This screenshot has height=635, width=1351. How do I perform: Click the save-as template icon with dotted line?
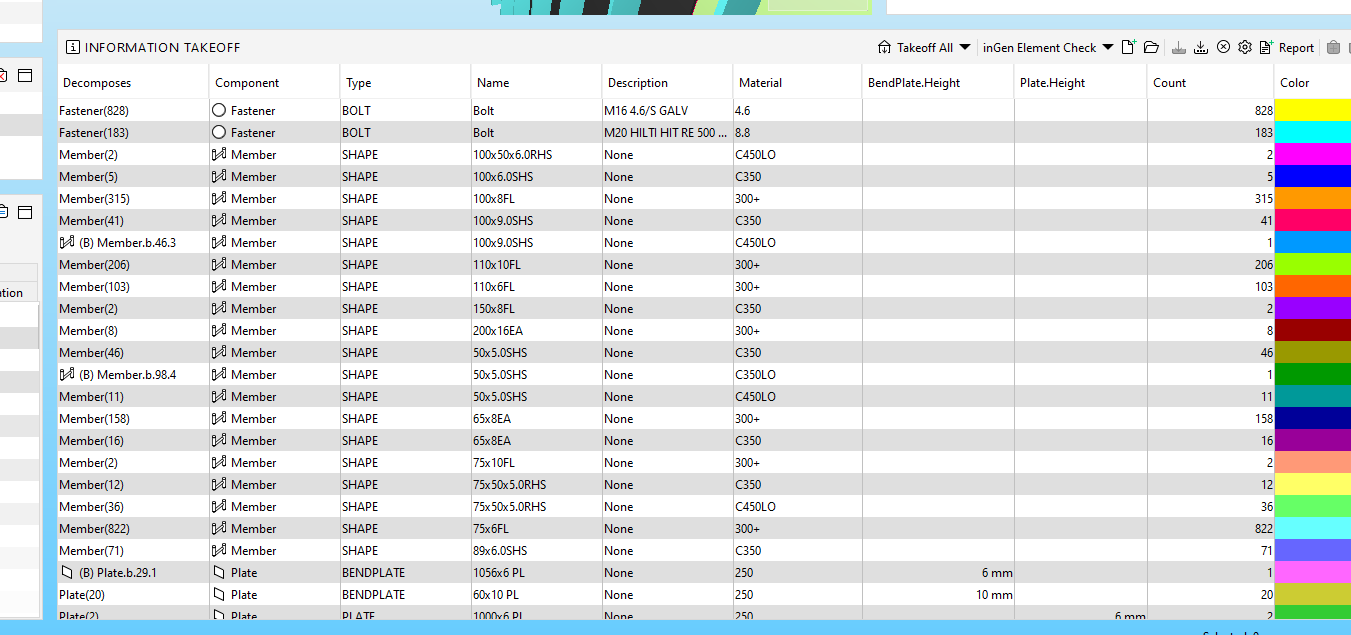point(1201,47)
